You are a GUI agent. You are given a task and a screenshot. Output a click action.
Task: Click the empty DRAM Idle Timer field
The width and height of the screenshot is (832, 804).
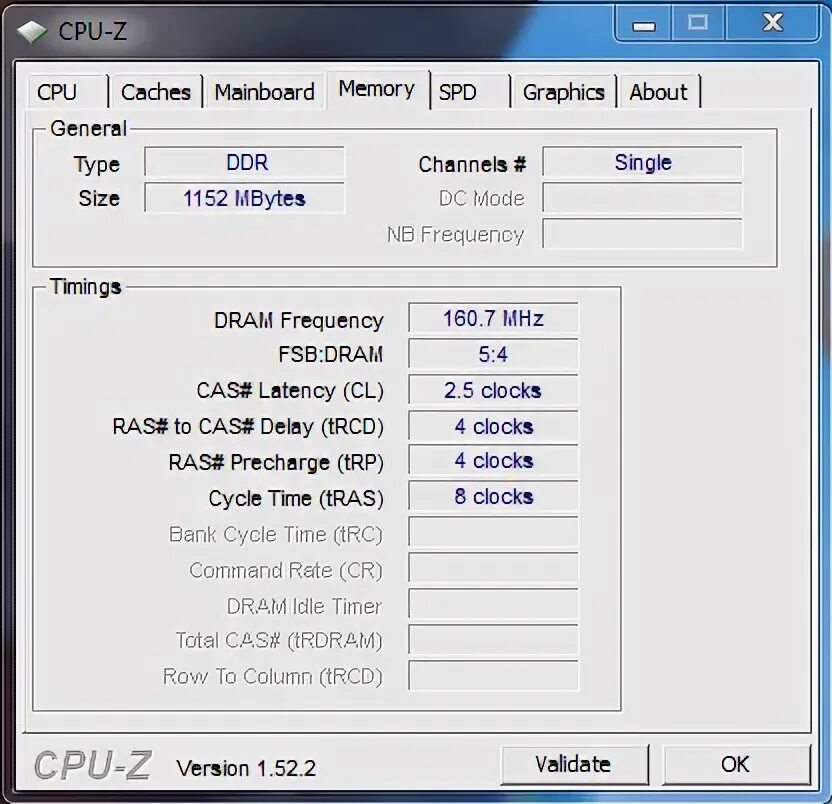[x=493, y=603]
